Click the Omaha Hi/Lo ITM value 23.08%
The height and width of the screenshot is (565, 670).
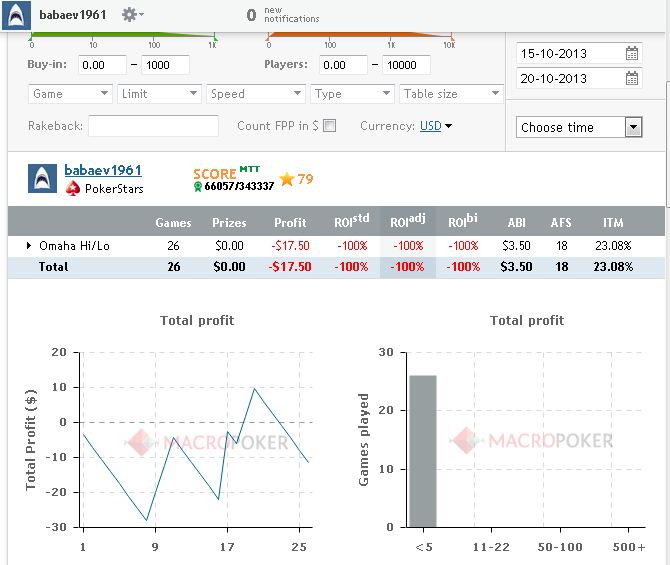click(x=613, y=246)
